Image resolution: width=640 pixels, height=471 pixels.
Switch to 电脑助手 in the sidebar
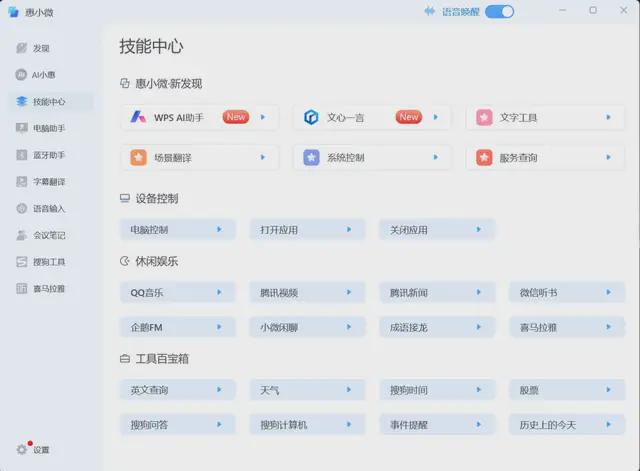pyautogui.click(x=49, y=128)
